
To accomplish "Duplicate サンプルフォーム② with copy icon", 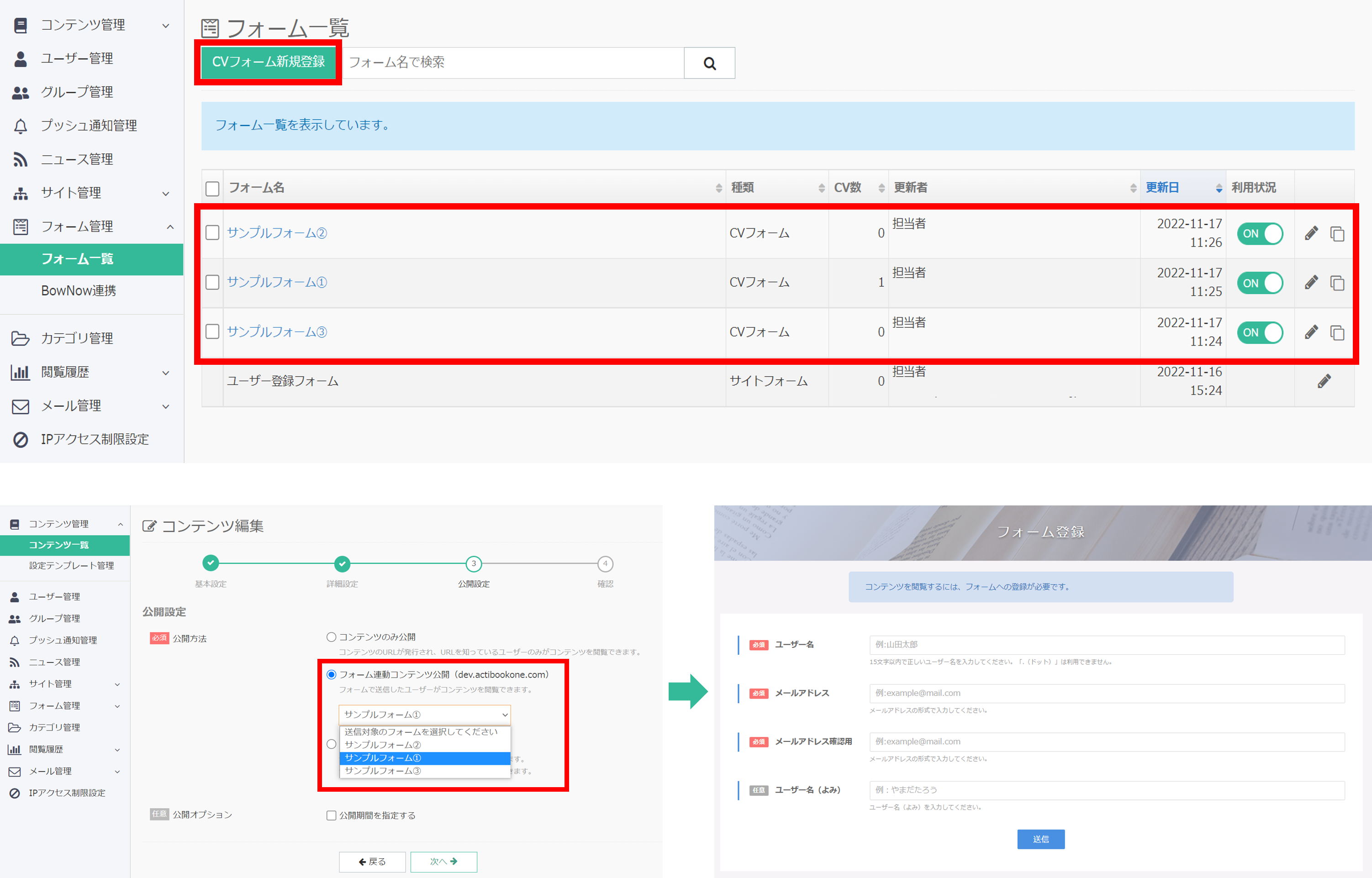I will (1337, 234).
